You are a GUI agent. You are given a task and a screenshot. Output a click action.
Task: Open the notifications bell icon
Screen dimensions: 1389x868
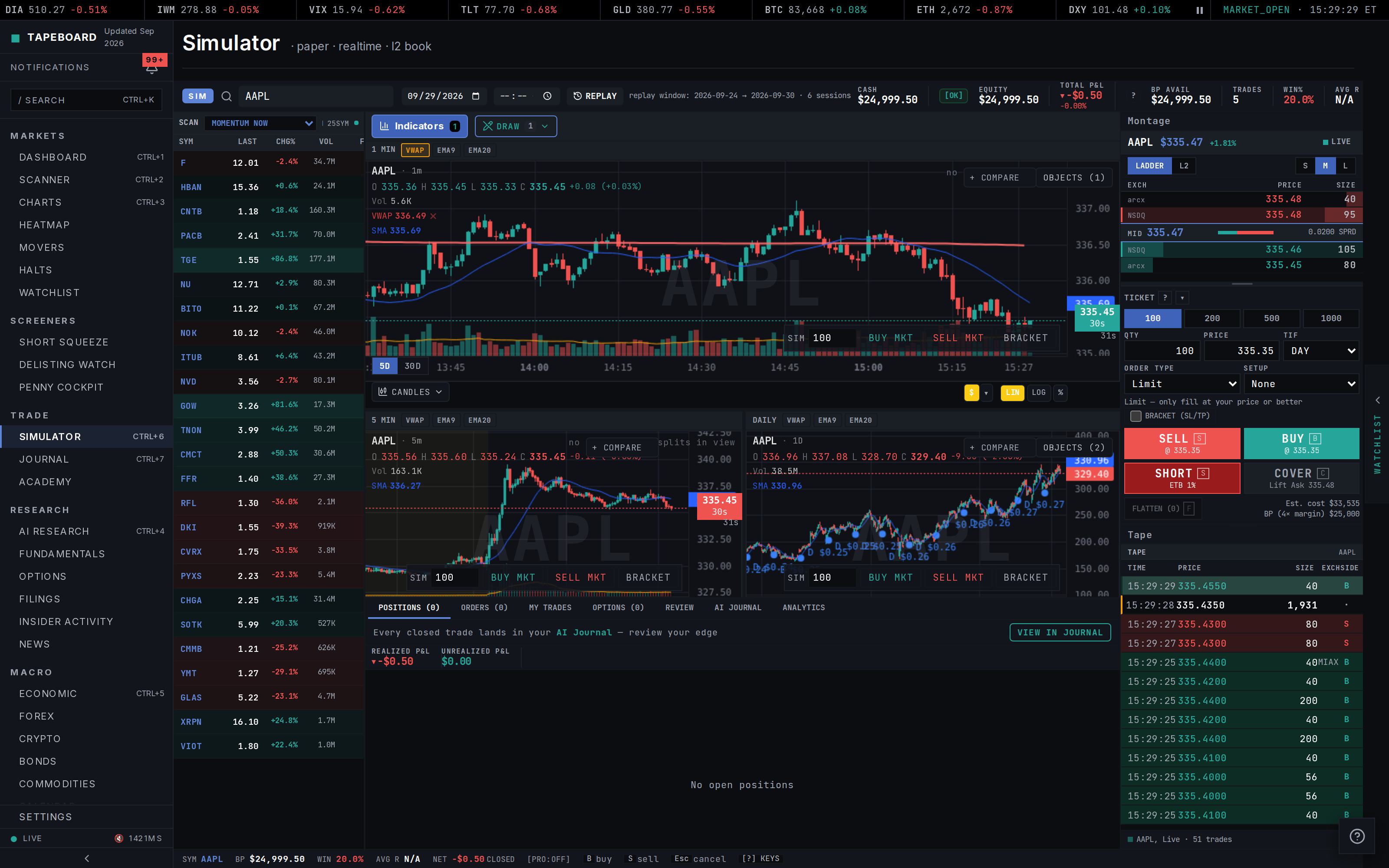point(151,69)
